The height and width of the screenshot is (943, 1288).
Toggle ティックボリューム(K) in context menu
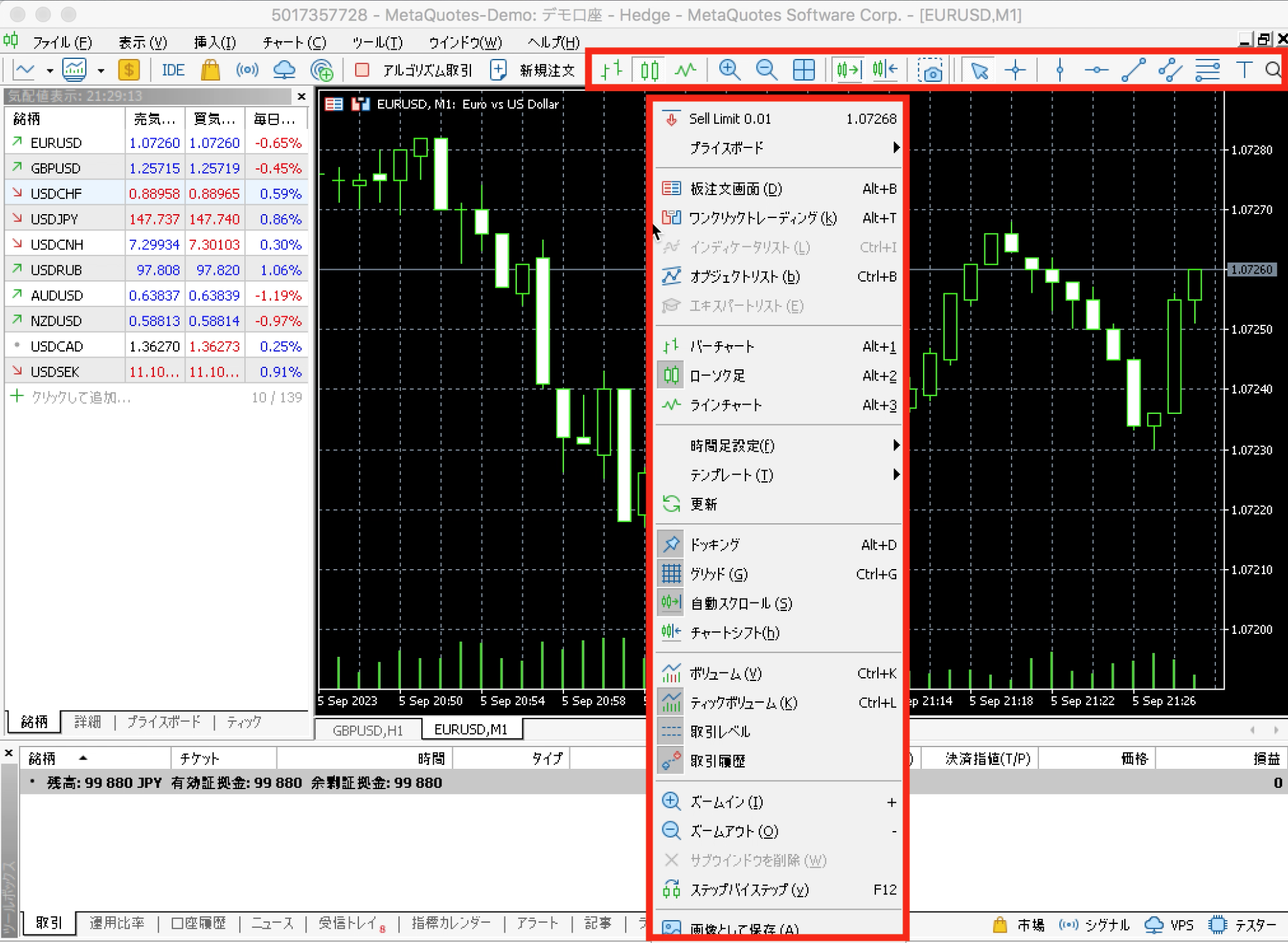pyautogui.click(x=778, y=703)
